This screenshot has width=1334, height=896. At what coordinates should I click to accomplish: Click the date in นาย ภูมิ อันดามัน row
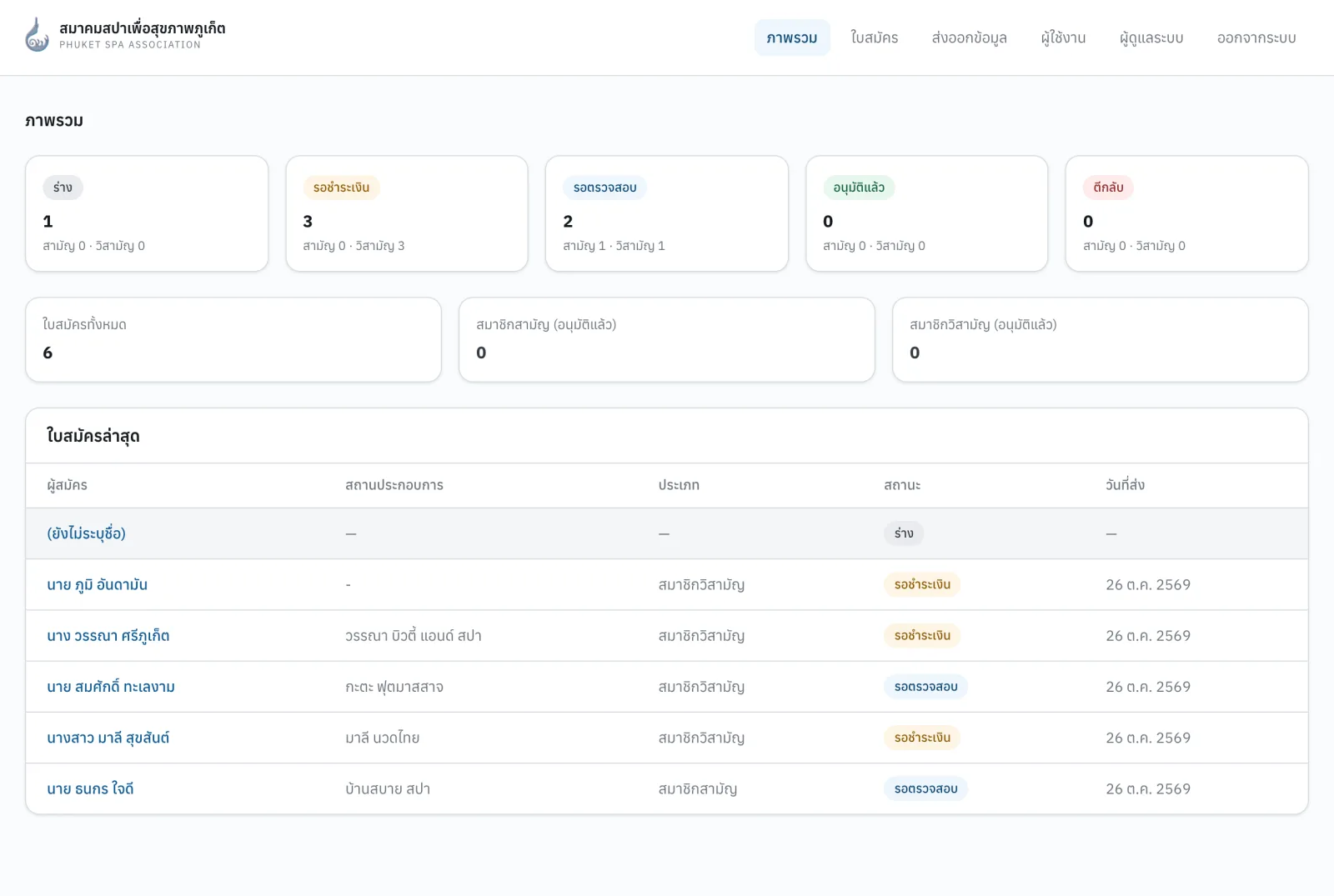(x=1148, y=584)
